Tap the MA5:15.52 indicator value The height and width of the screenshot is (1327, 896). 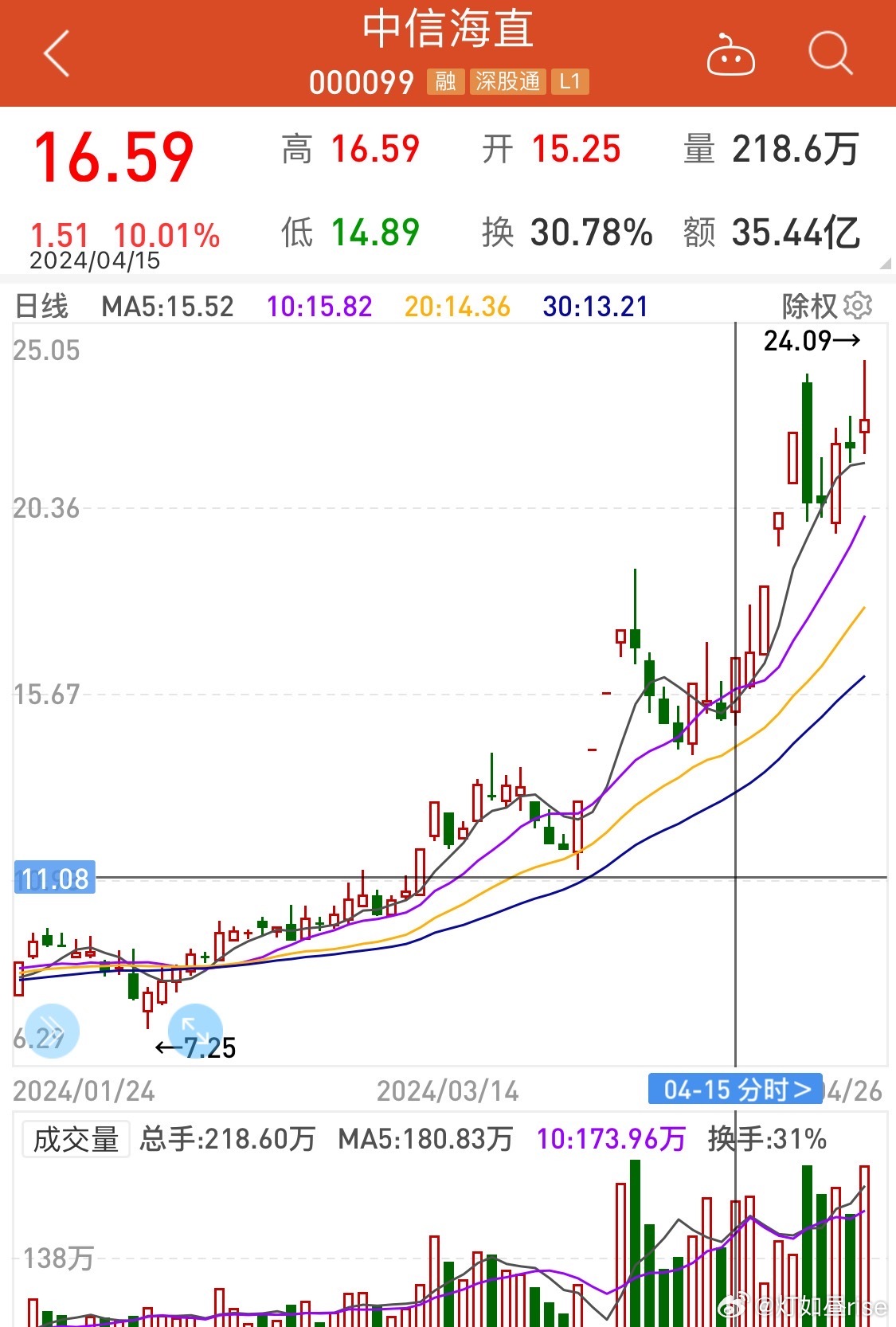click(x=168, y=307)
